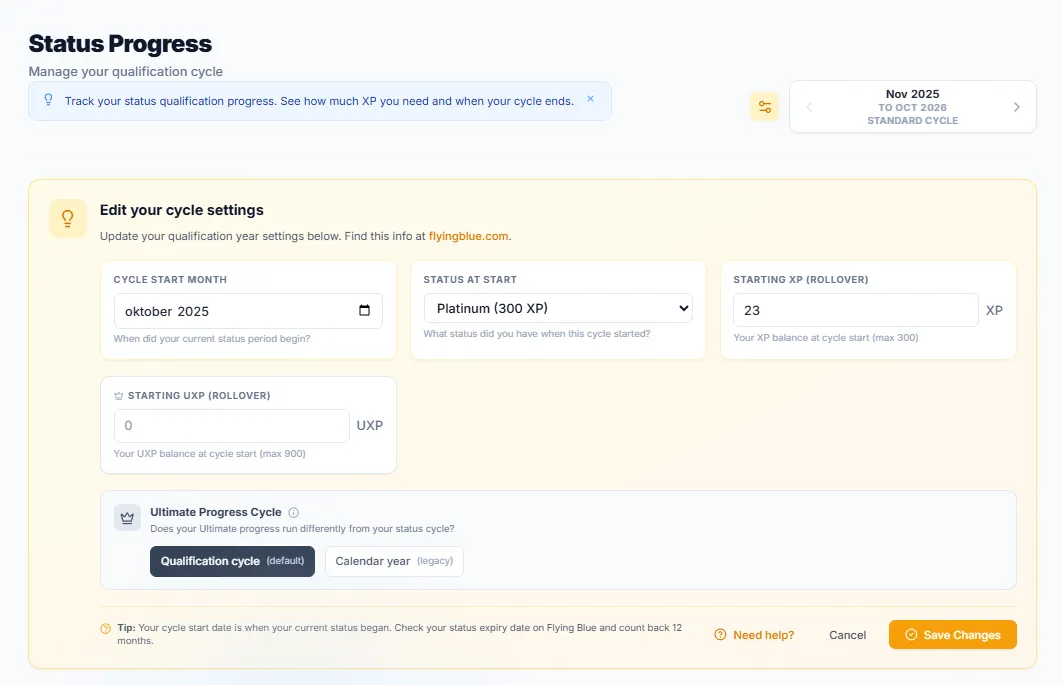Select Qualification cycle (default) option

(x=232, y=561)
